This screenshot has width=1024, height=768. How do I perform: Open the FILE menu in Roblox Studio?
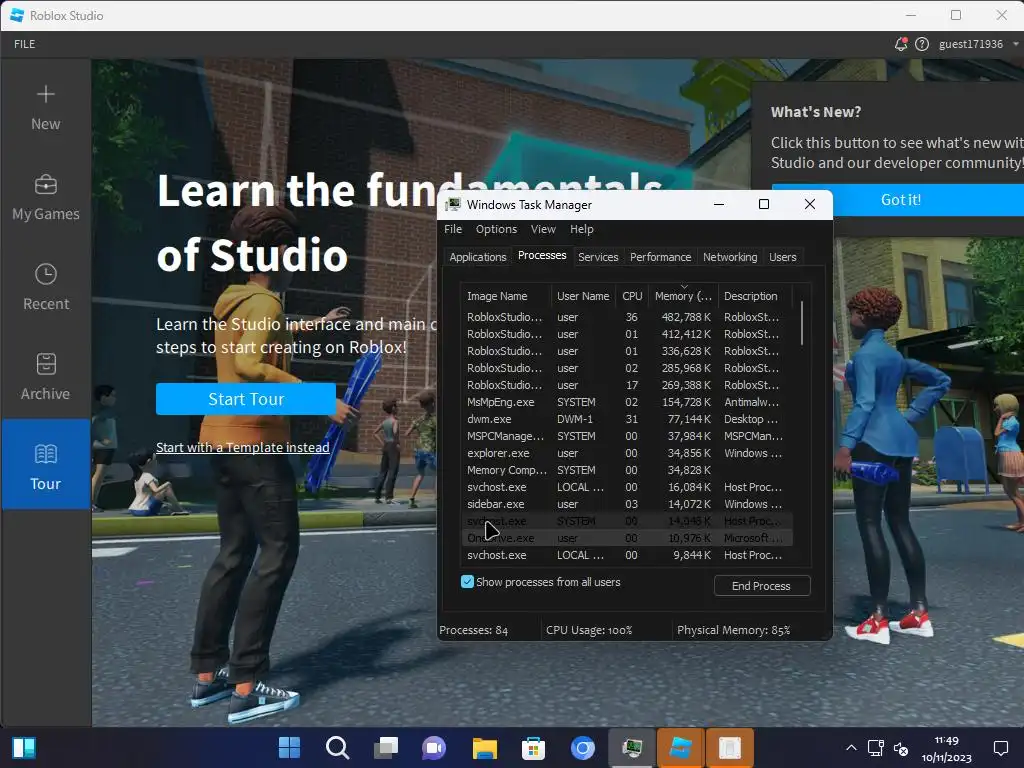(x=25, y=44)
